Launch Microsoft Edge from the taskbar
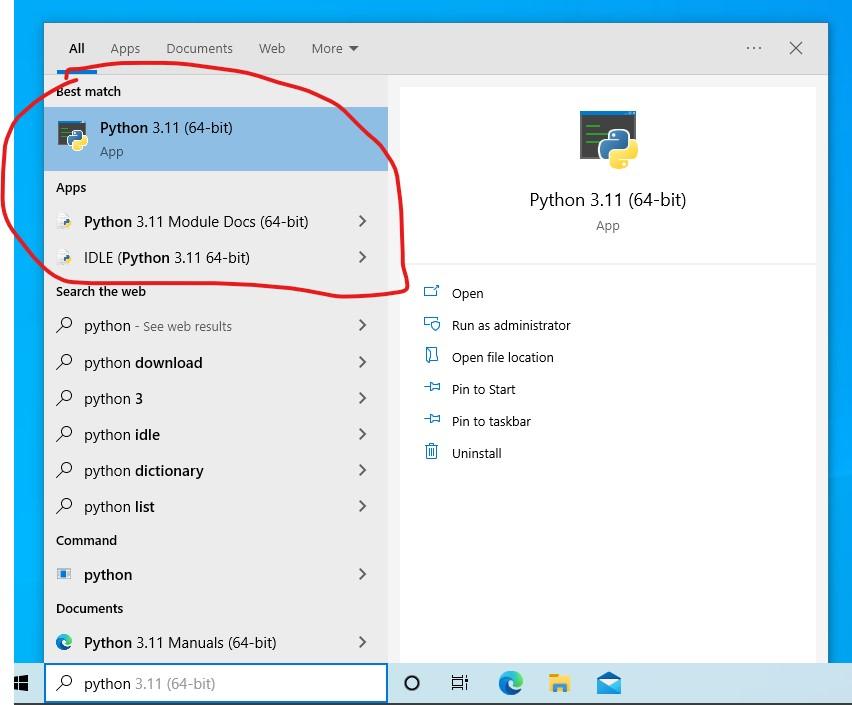This screenshot has height=705, width=852. (x=511, y=683)
